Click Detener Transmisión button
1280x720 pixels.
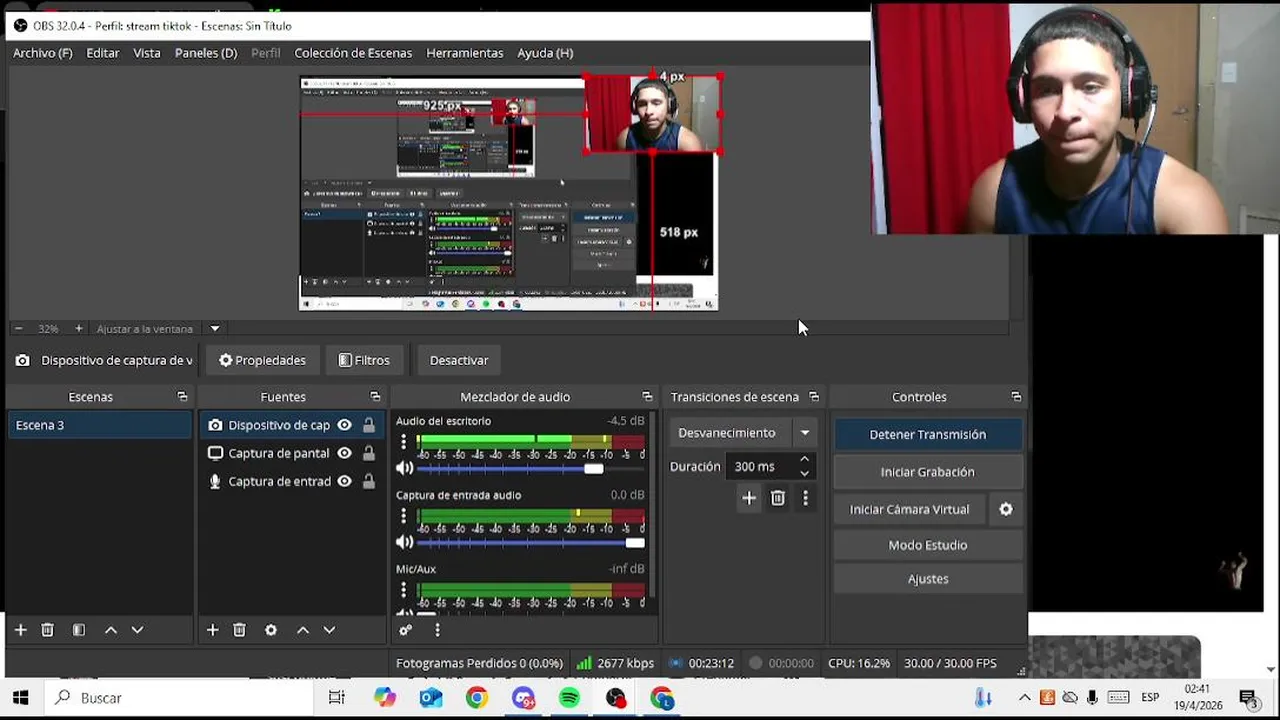(928, 434)
